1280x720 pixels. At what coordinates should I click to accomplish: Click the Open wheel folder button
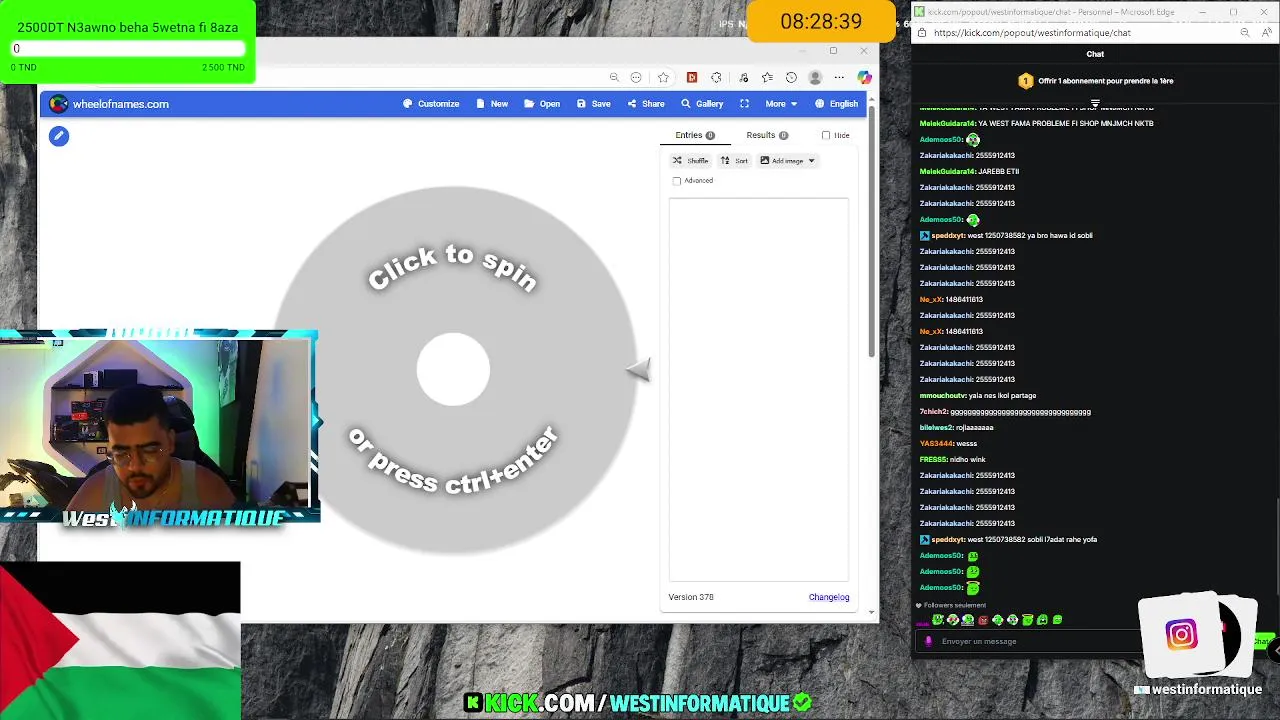[x=542, y=104]
